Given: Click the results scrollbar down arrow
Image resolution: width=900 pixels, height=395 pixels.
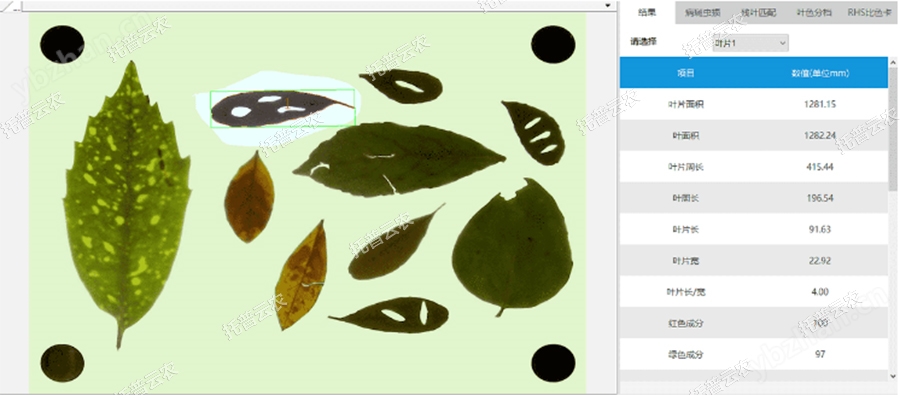Looking at the screenshot, I should point(893,375).
